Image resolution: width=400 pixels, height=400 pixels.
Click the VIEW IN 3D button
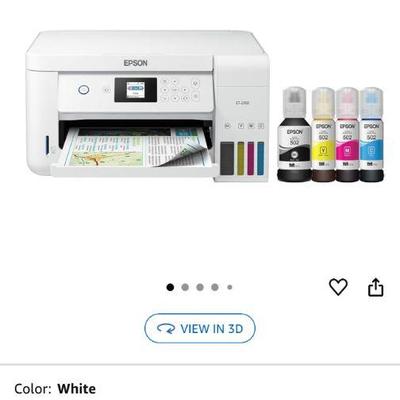[x=200, y=329]
